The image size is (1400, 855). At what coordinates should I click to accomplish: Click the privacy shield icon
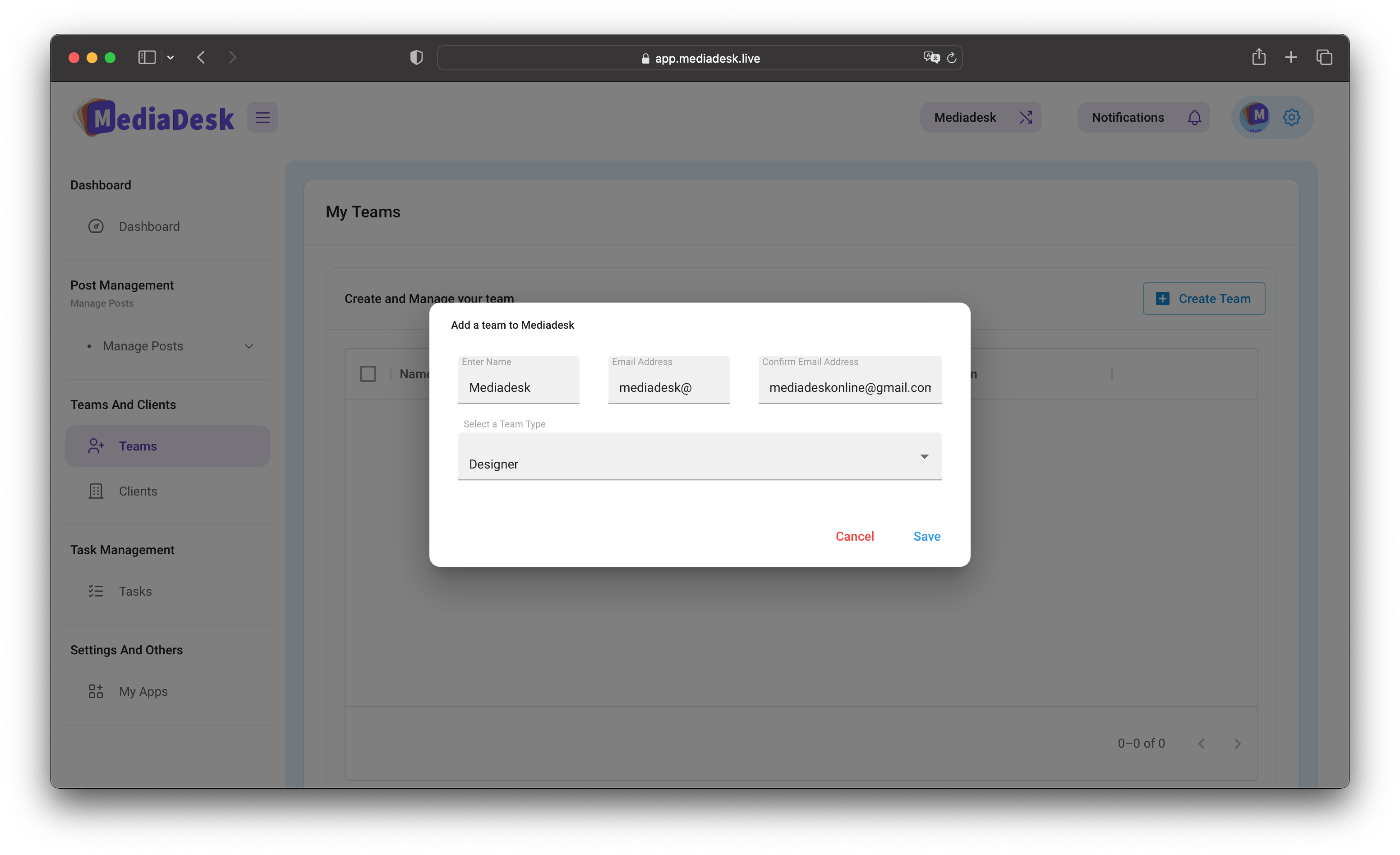click(x=416, y=57)
